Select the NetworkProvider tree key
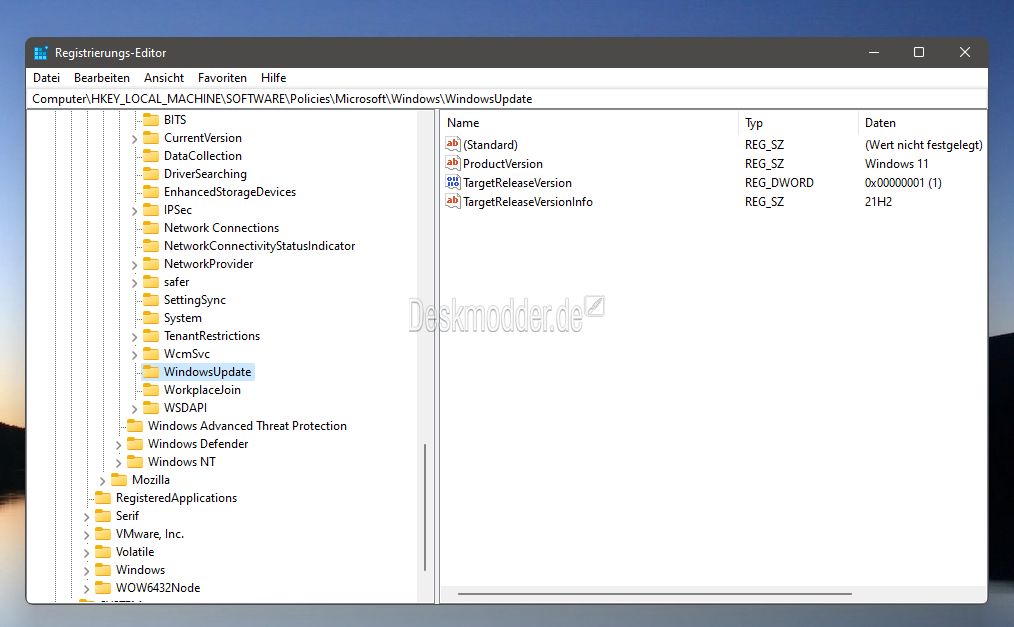1014x627 pixels. pos(208,264)
